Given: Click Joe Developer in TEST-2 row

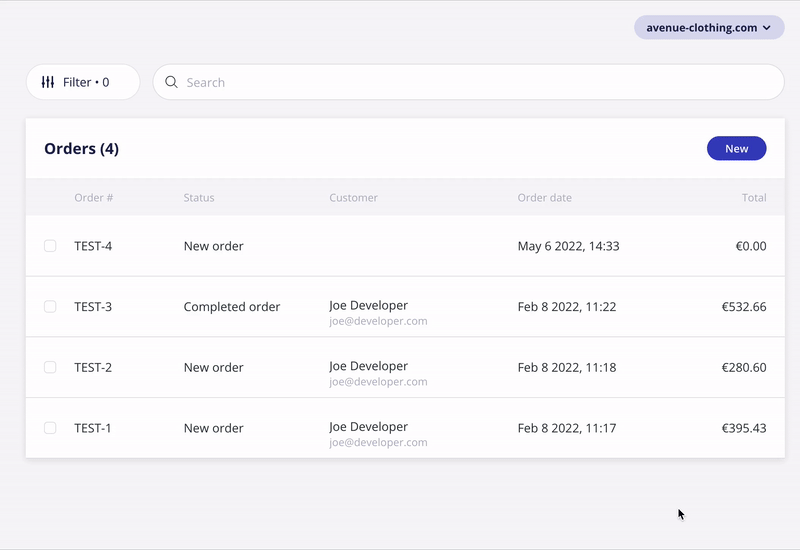Looking at the screenshot, I should 368,366.
